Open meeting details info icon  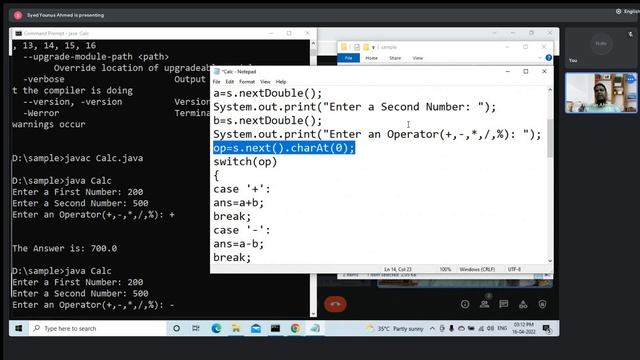465,304
